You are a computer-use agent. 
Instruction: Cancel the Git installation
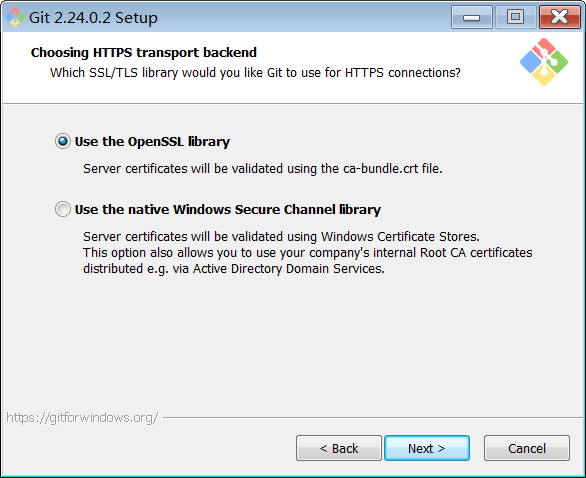[x=527, y=448]
